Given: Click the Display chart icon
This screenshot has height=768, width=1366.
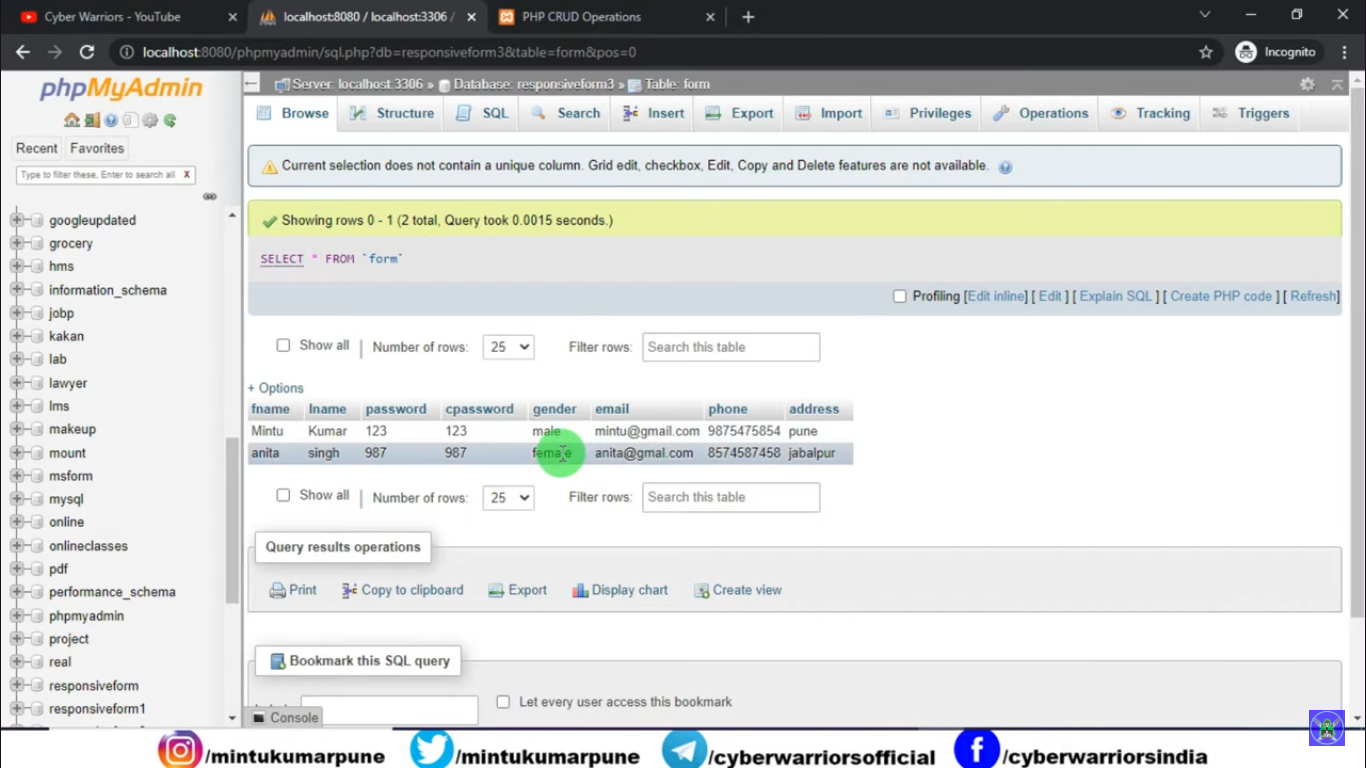Looking at the screenshot, I should tap(580, 591).
